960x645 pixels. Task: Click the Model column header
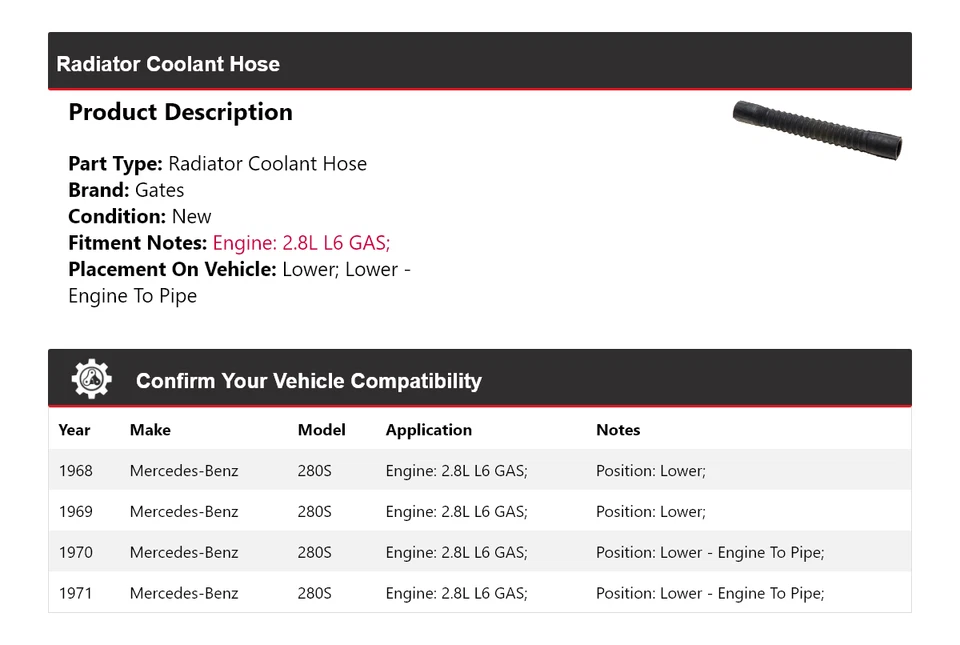pos(321,430)
